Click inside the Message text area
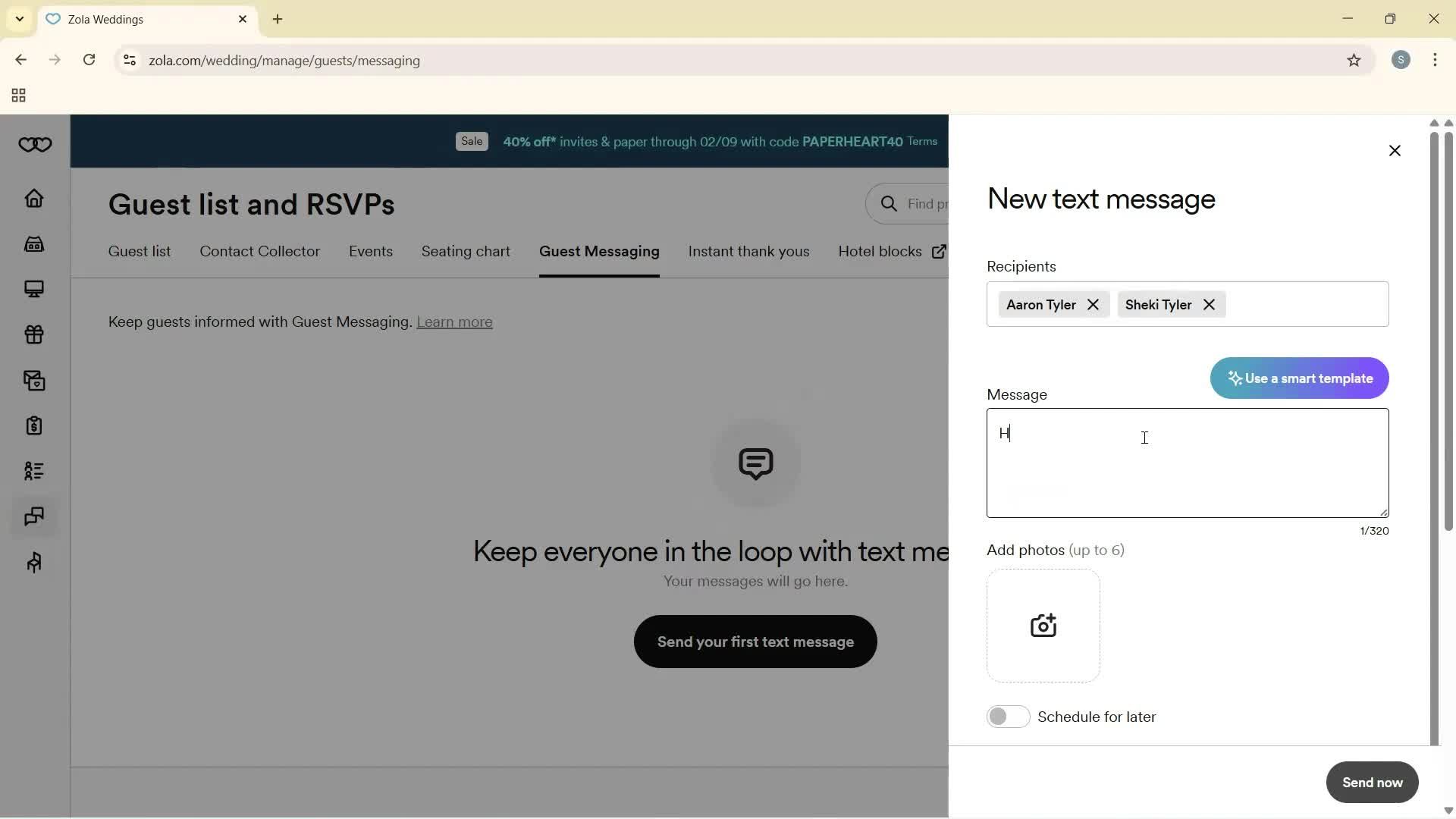The width and height of the screenshot is (1456, 819). coord(1187,470)
